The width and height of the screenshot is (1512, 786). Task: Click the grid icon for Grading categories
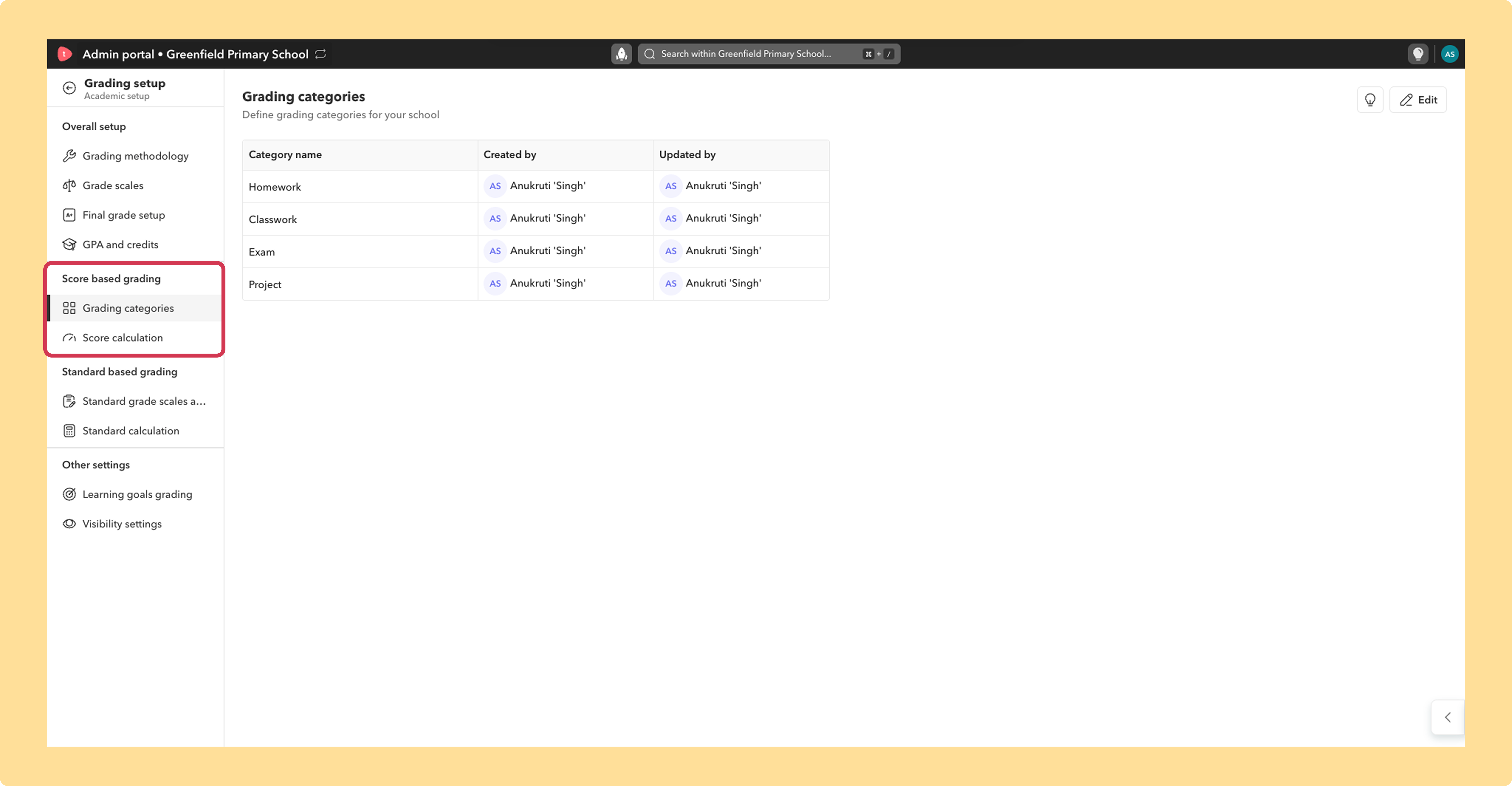[x=69, y=308]
